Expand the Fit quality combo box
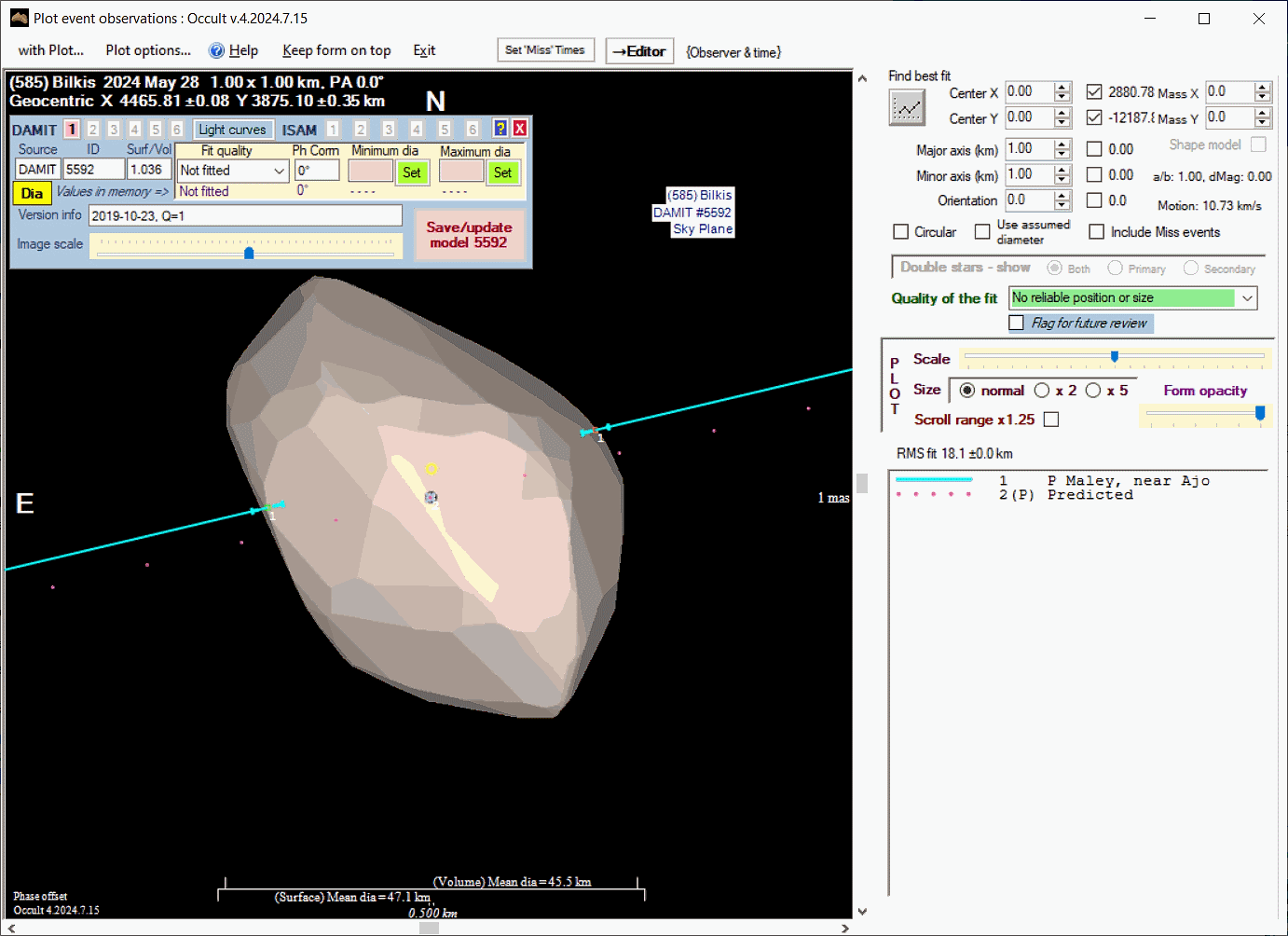The image size is (1288, 936). 279,171
